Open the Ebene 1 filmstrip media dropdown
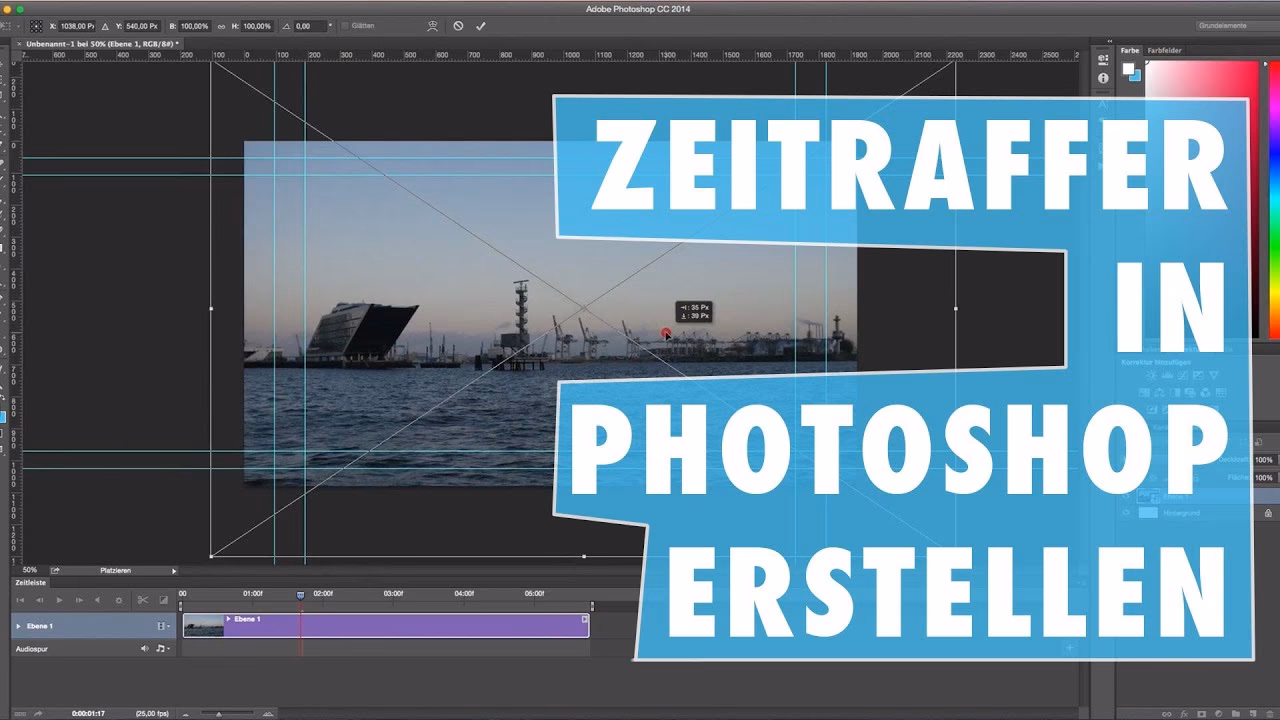1280x720 pixels. (163, 626)
